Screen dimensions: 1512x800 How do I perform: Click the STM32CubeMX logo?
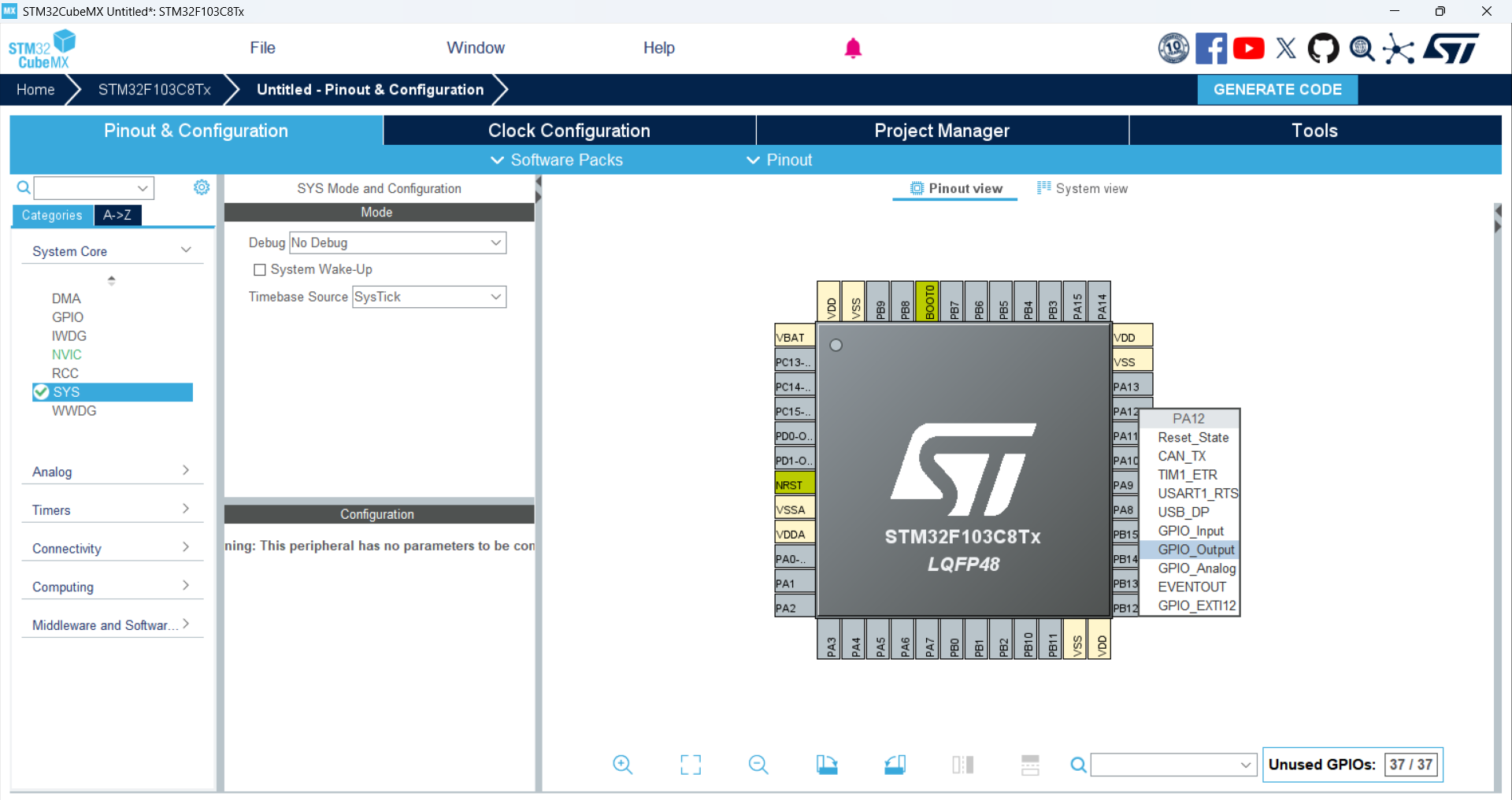pos(42,49)
